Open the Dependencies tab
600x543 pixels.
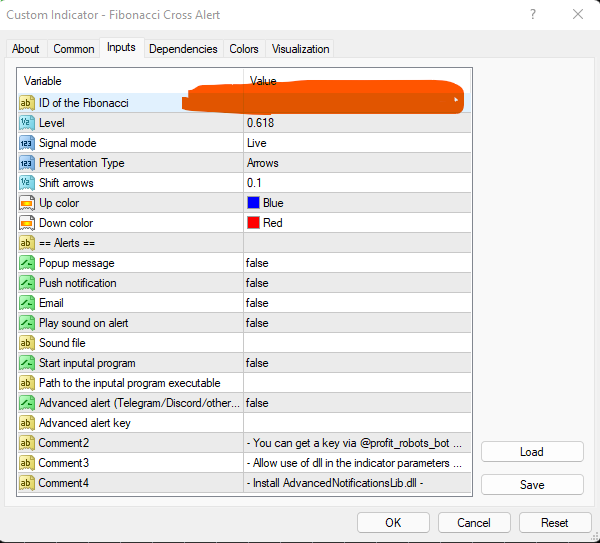(183, 49)
